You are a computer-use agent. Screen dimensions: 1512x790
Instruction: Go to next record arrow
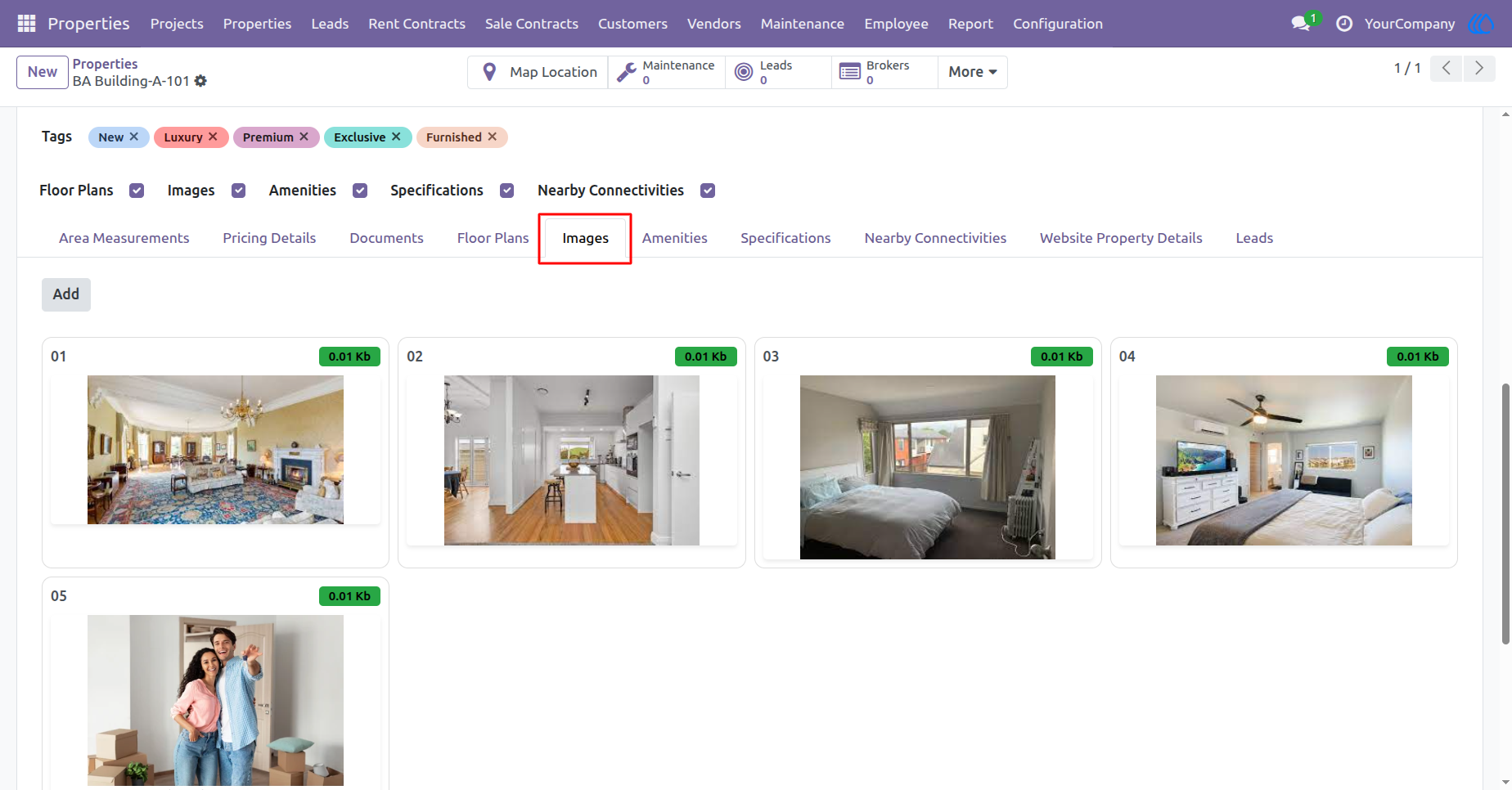(x=1479, y=69)
